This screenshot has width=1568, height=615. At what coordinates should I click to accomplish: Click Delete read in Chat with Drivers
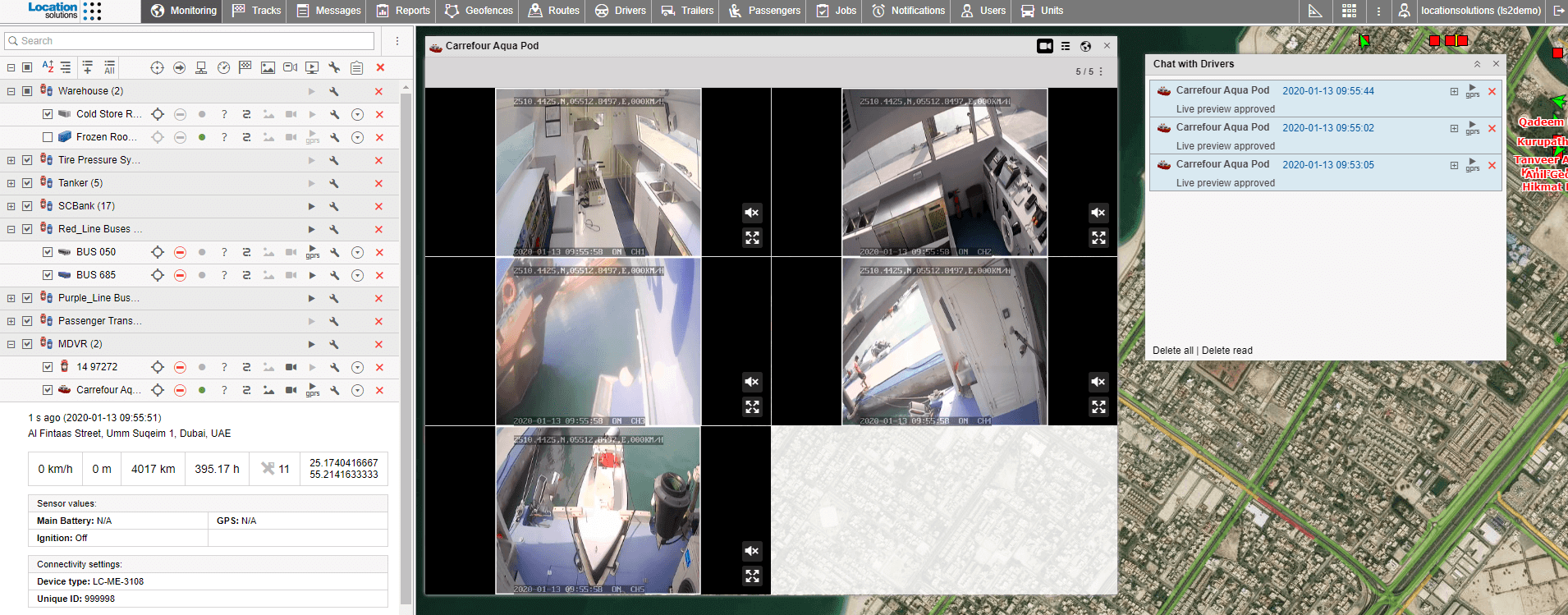1227,351
